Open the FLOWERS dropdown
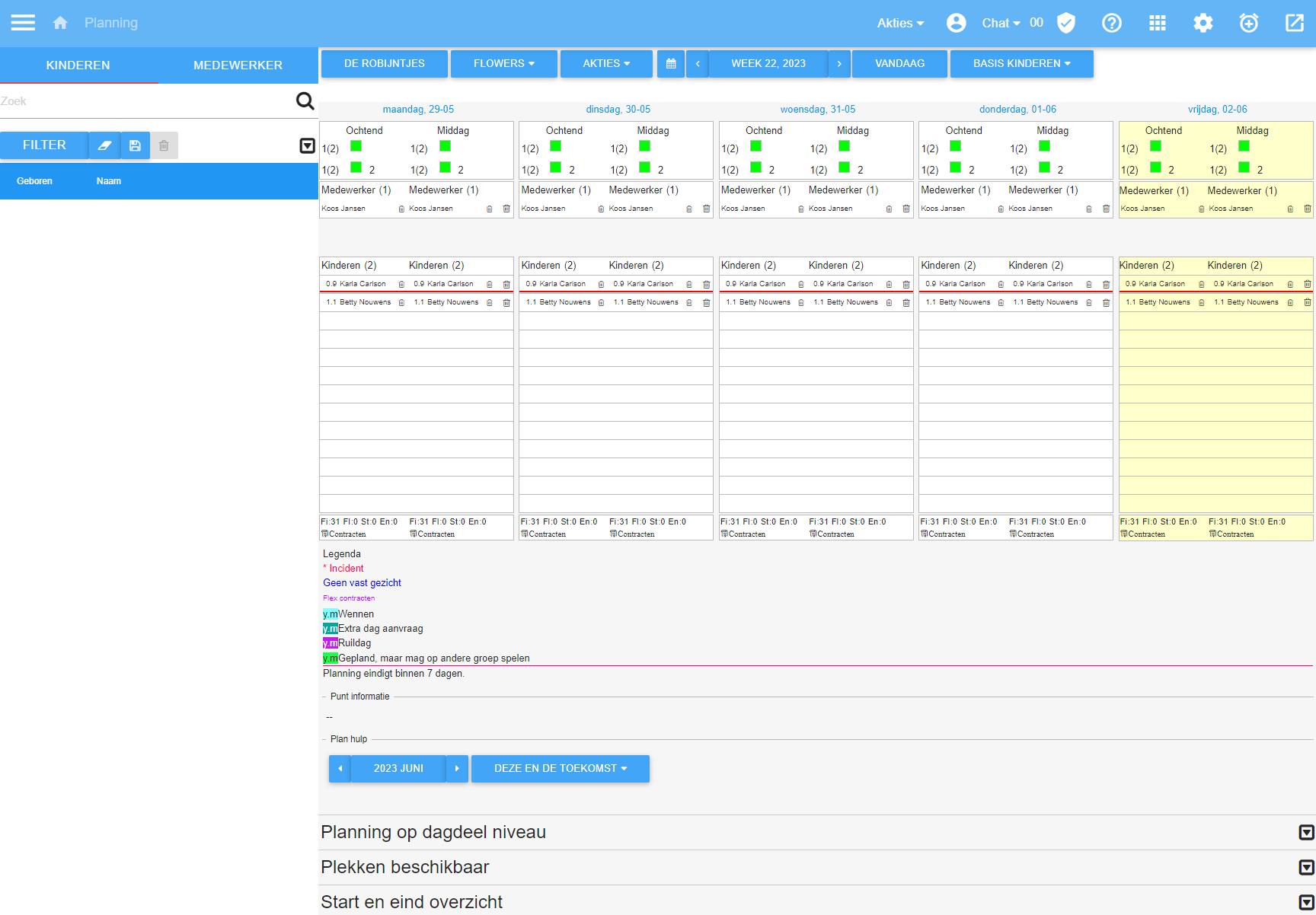This screenshot has width=1316, height=915. (x=504, y=64)
